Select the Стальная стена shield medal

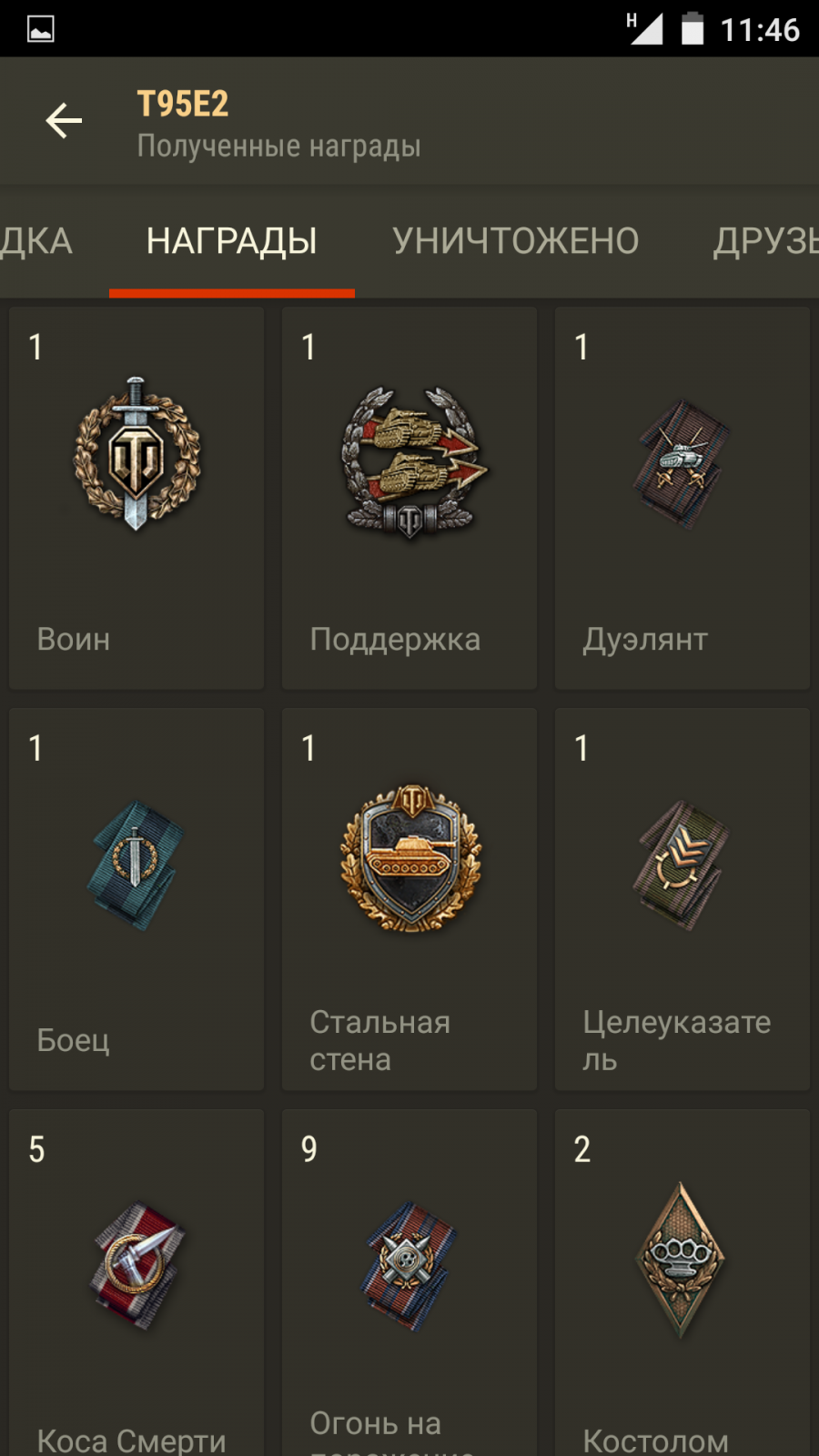411,857
